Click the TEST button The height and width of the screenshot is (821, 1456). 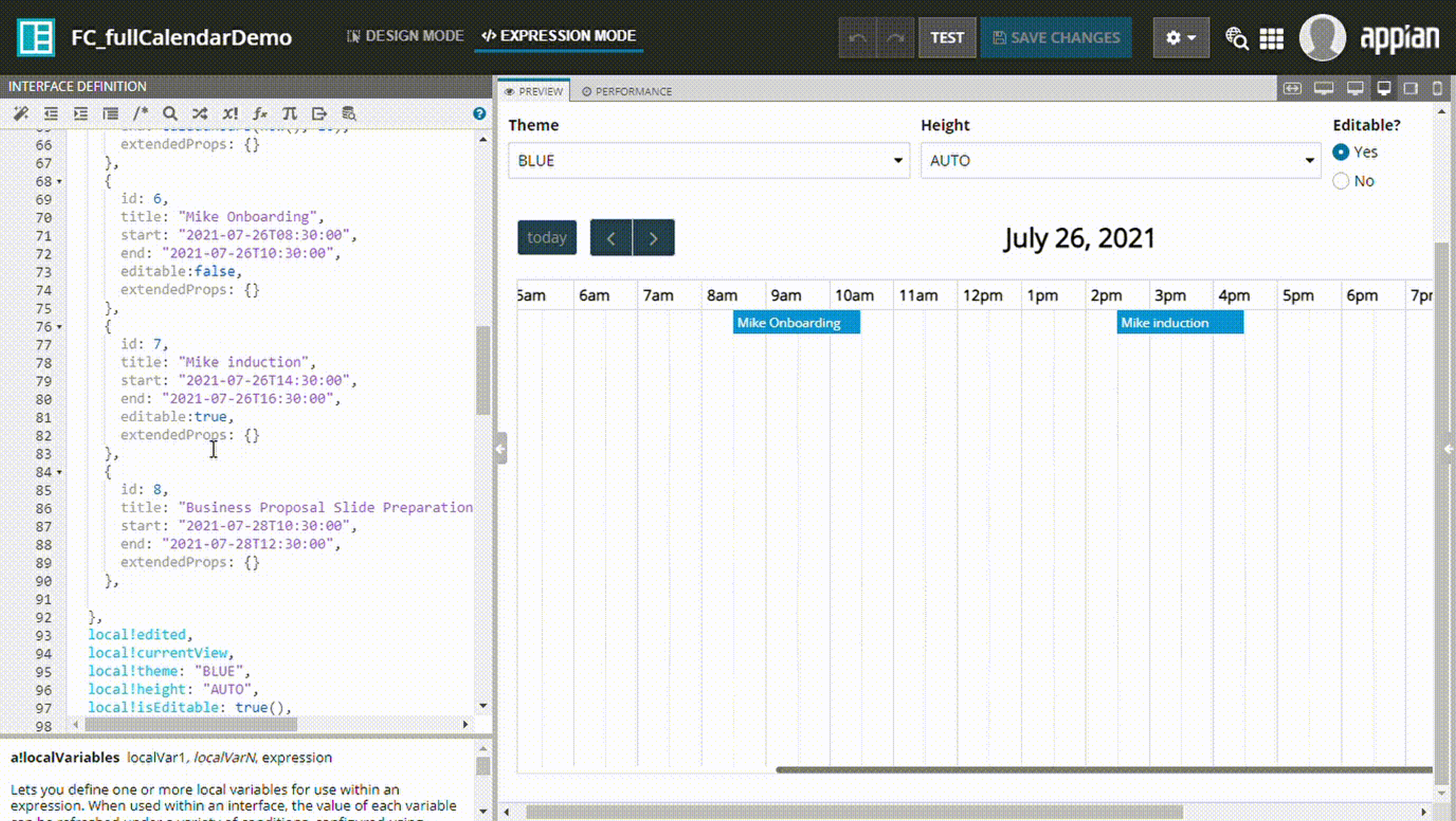pyautogui.click(x=947, y=37)
